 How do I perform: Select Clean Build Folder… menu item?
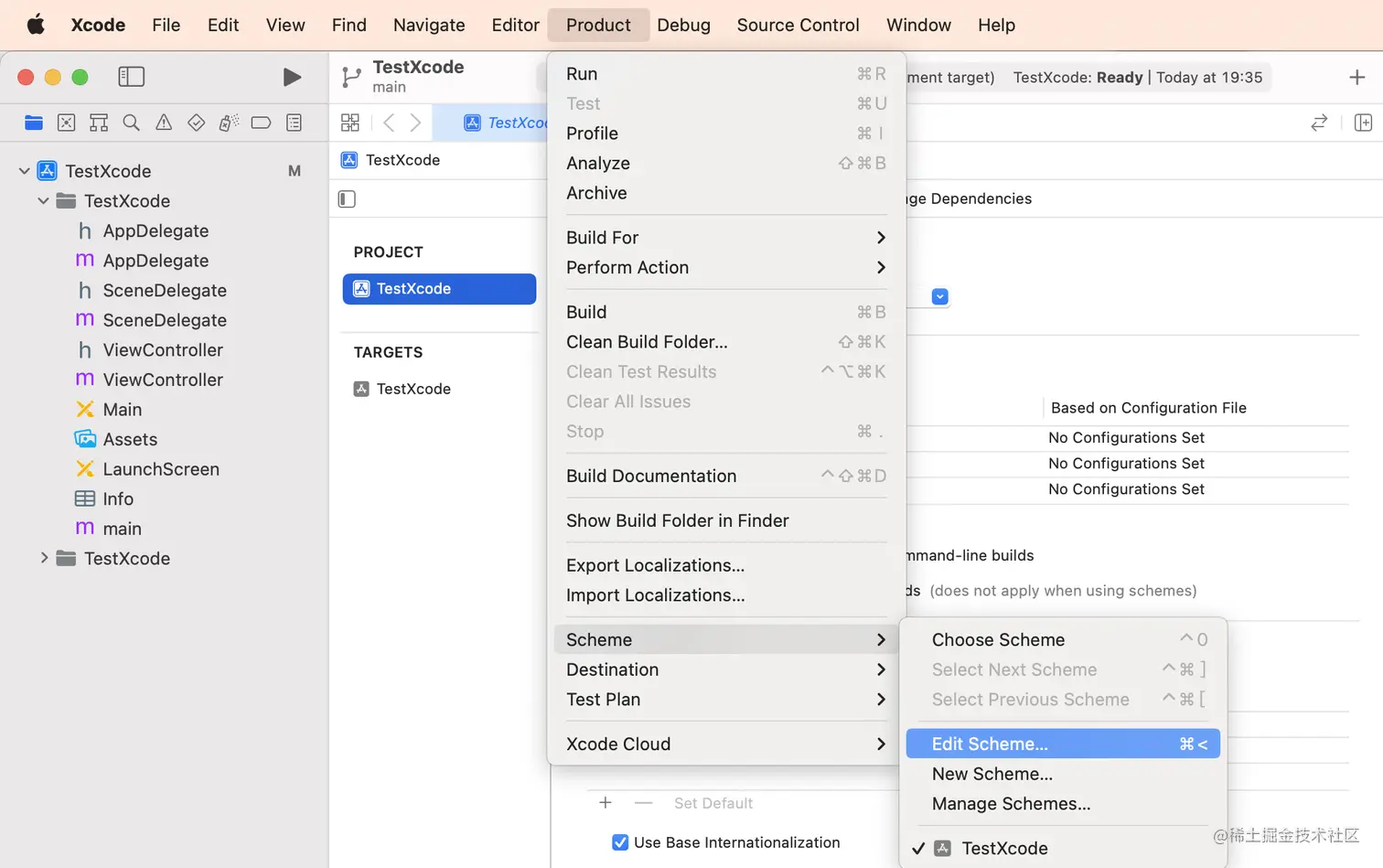647,342
